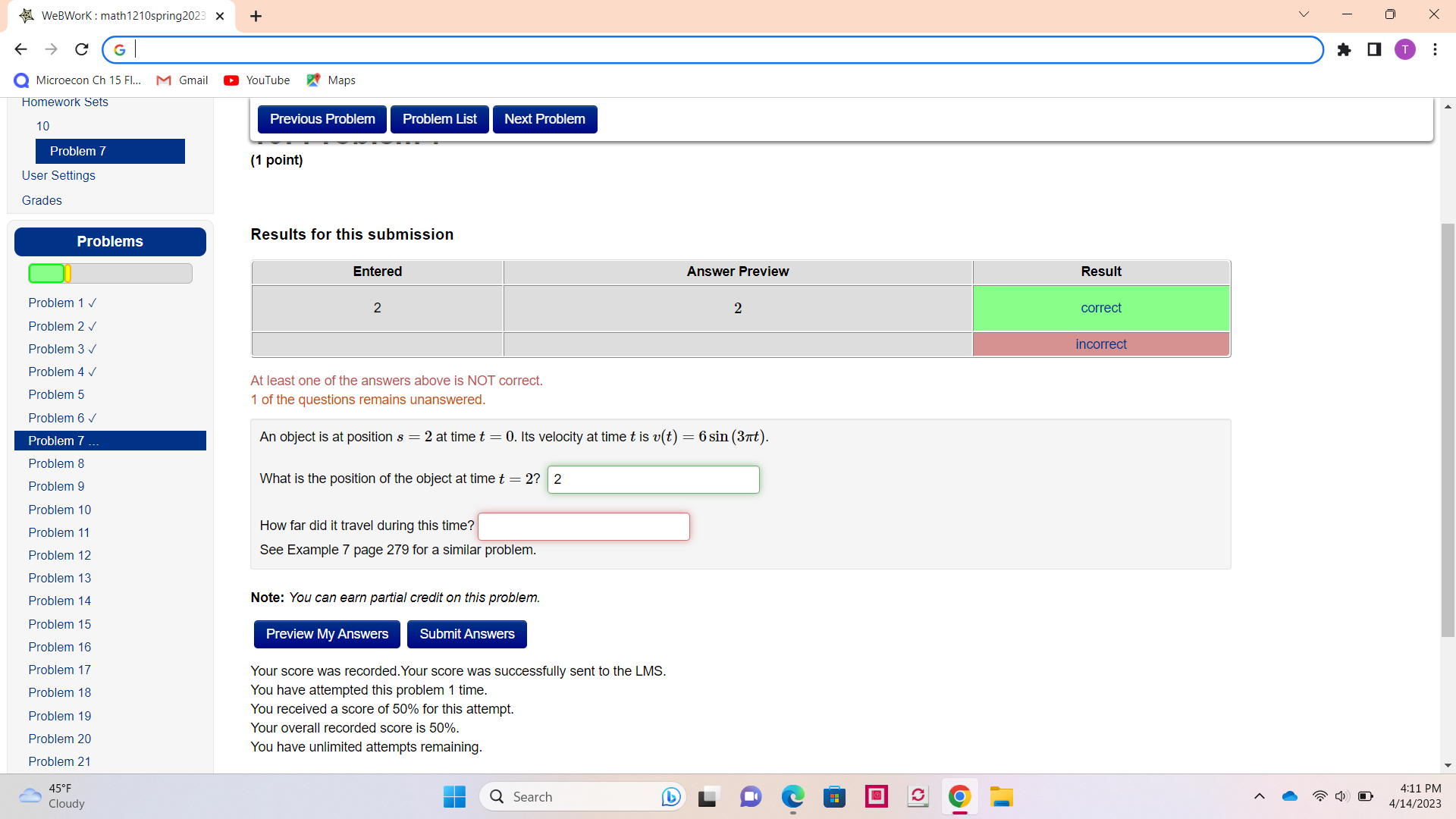
Task: Click the Next Problem button
Action: tap(544, 119)
